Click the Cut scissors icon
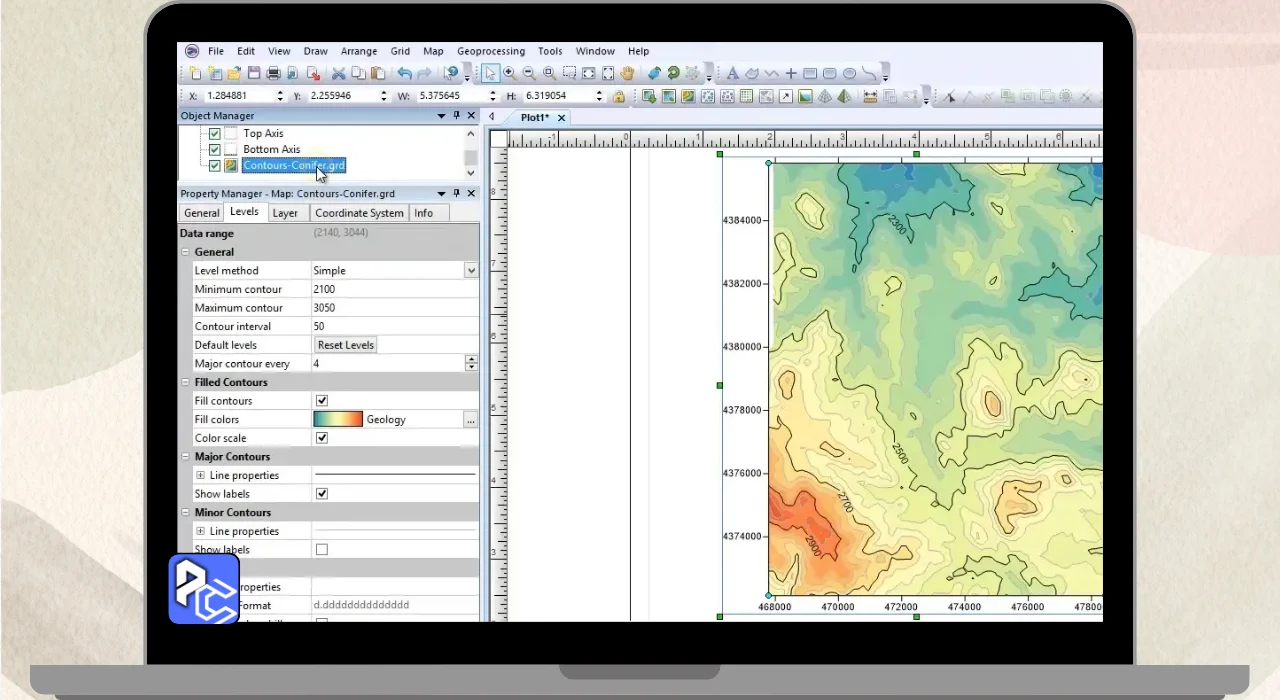Image resolution: width=1280 pixels, height=700 pixels. click(338, 73)
